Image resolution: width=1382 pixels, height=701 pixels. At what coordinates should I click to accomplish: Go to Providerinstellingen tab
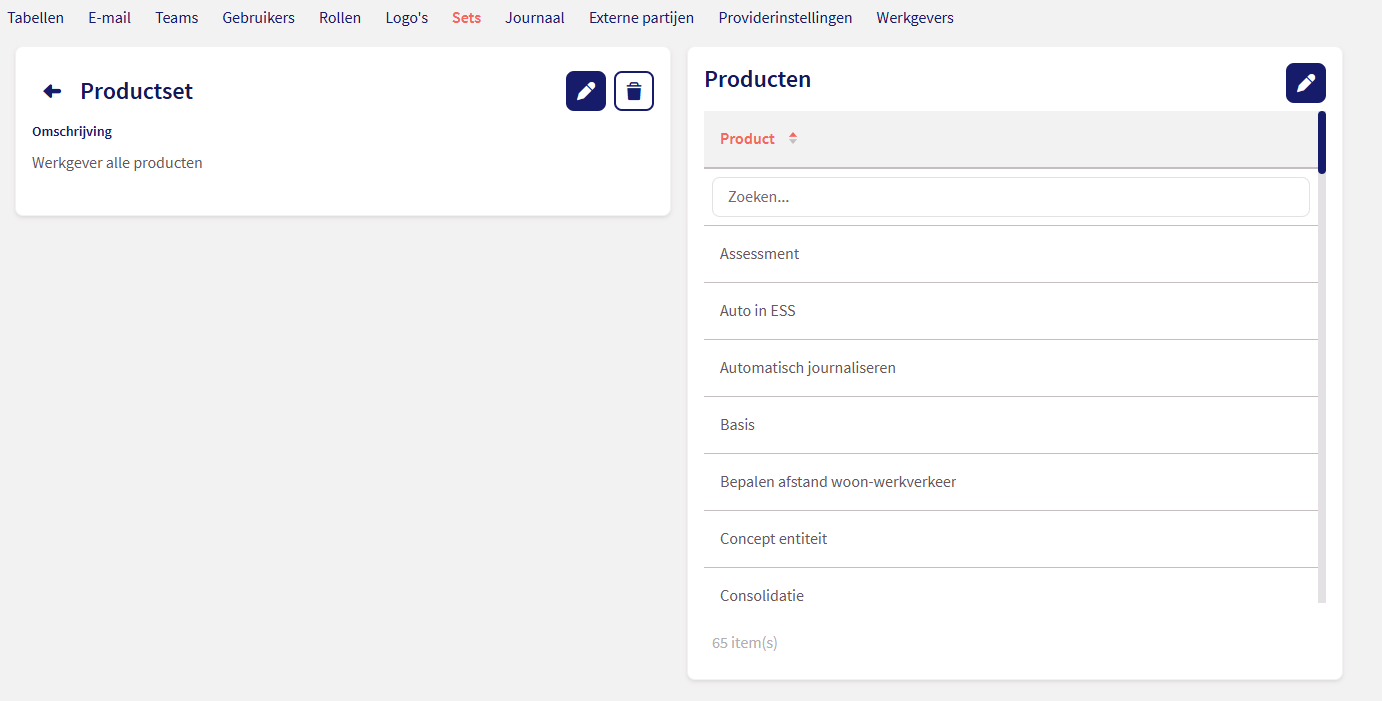click(785, 18)
